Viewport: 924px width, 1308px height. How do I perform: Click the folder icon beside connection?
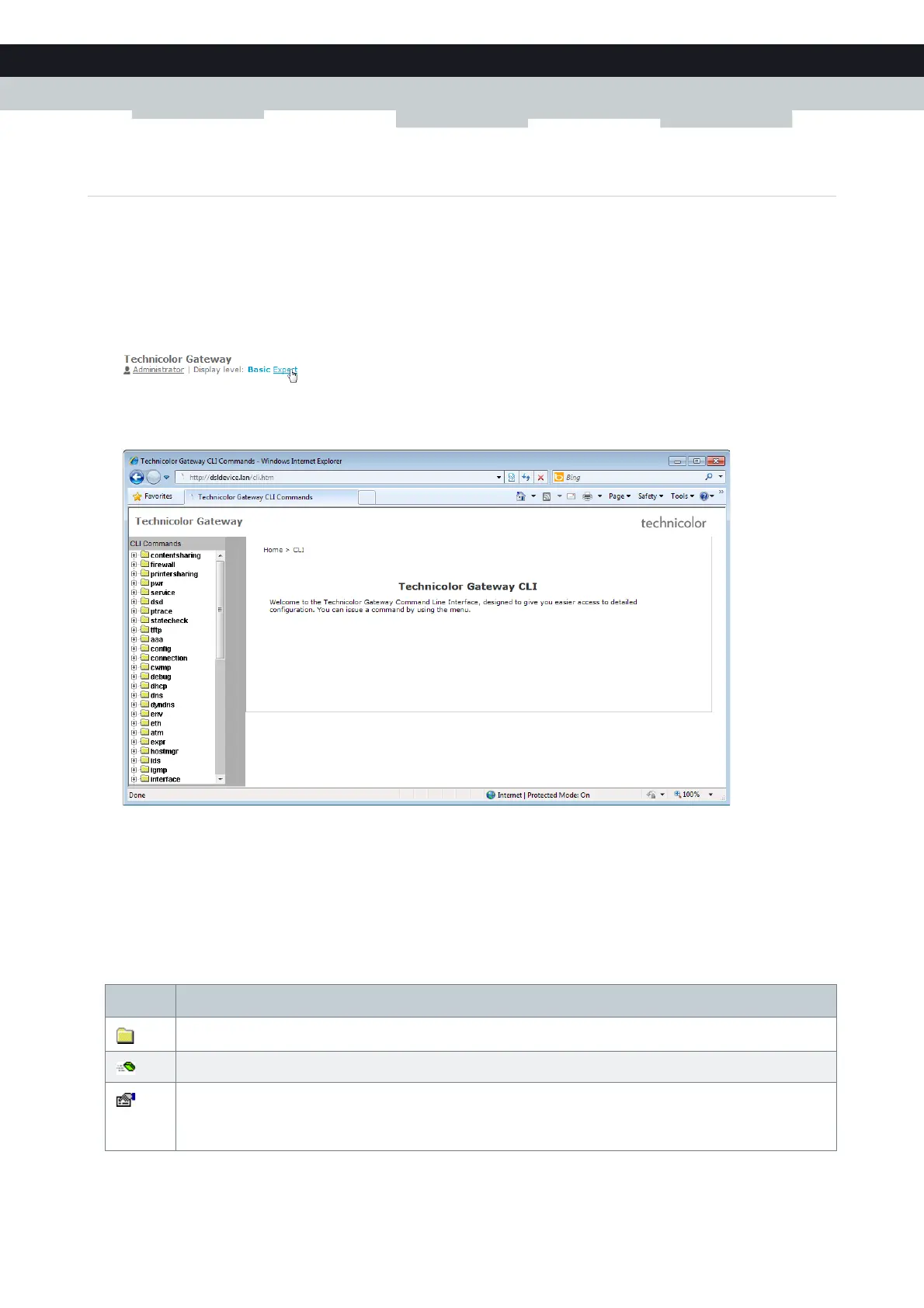point(144,658)
